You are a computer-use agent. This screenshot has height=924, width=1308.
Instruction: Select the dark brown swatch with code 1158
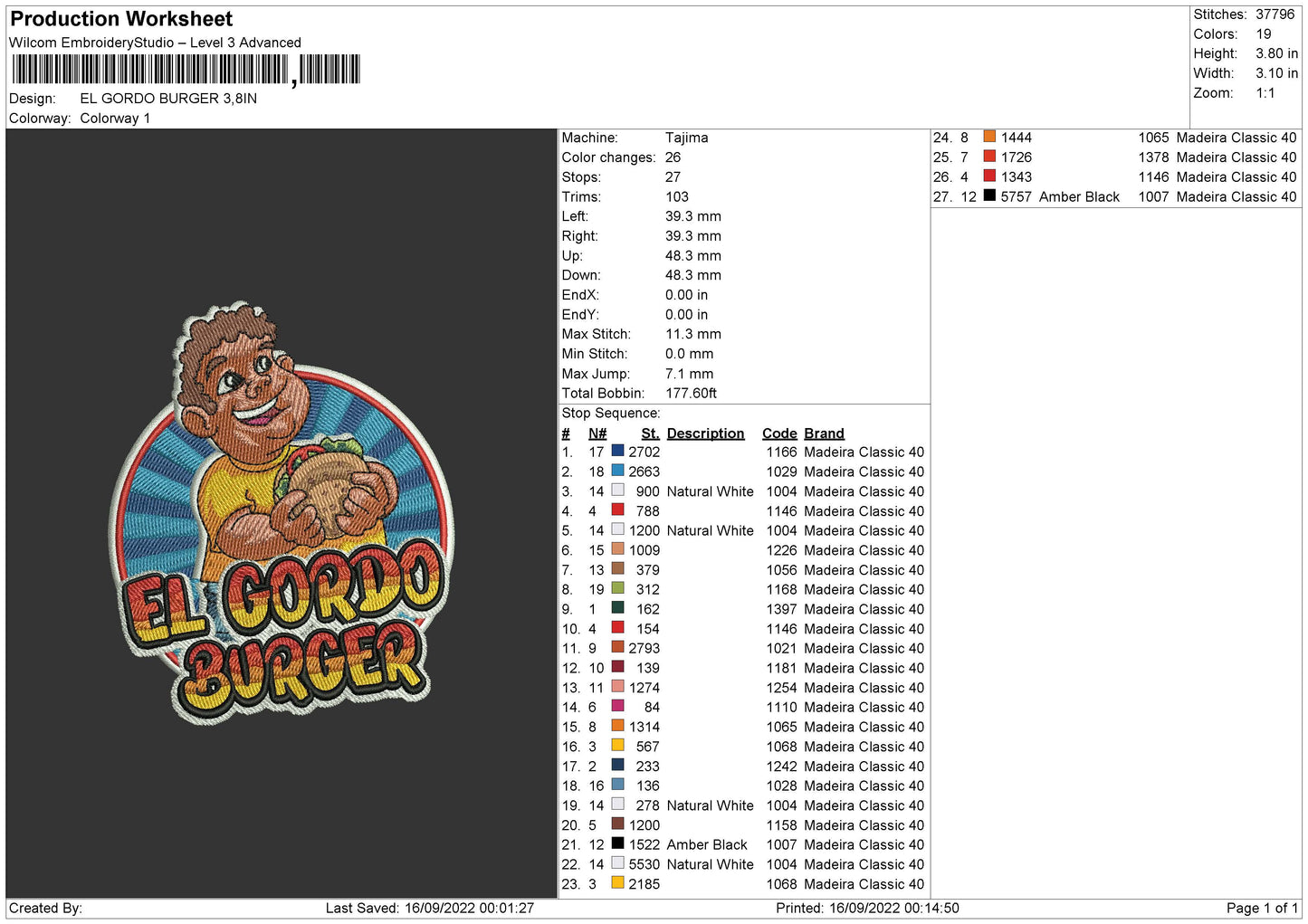click(x=617, y=824)
